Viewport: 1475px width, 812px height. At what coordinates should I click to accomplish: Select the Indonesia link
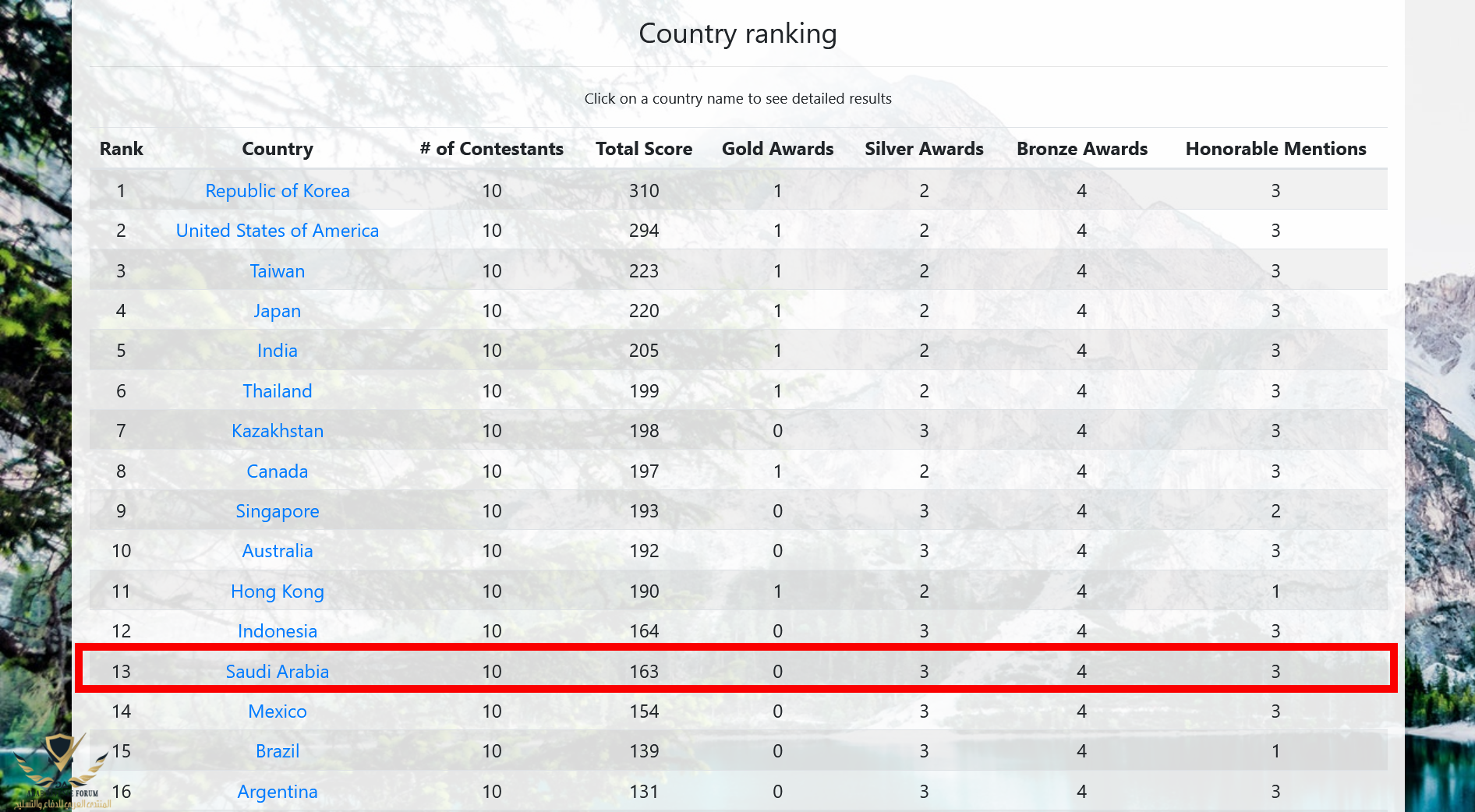click(277, 631)
